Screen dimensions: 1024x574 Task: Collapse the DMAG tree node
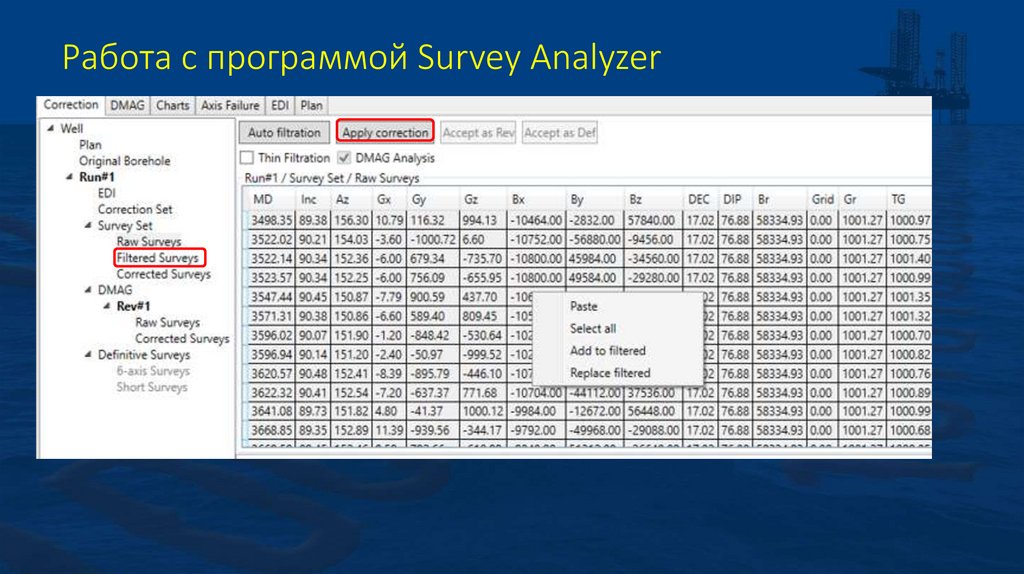(x=88, y=290)
